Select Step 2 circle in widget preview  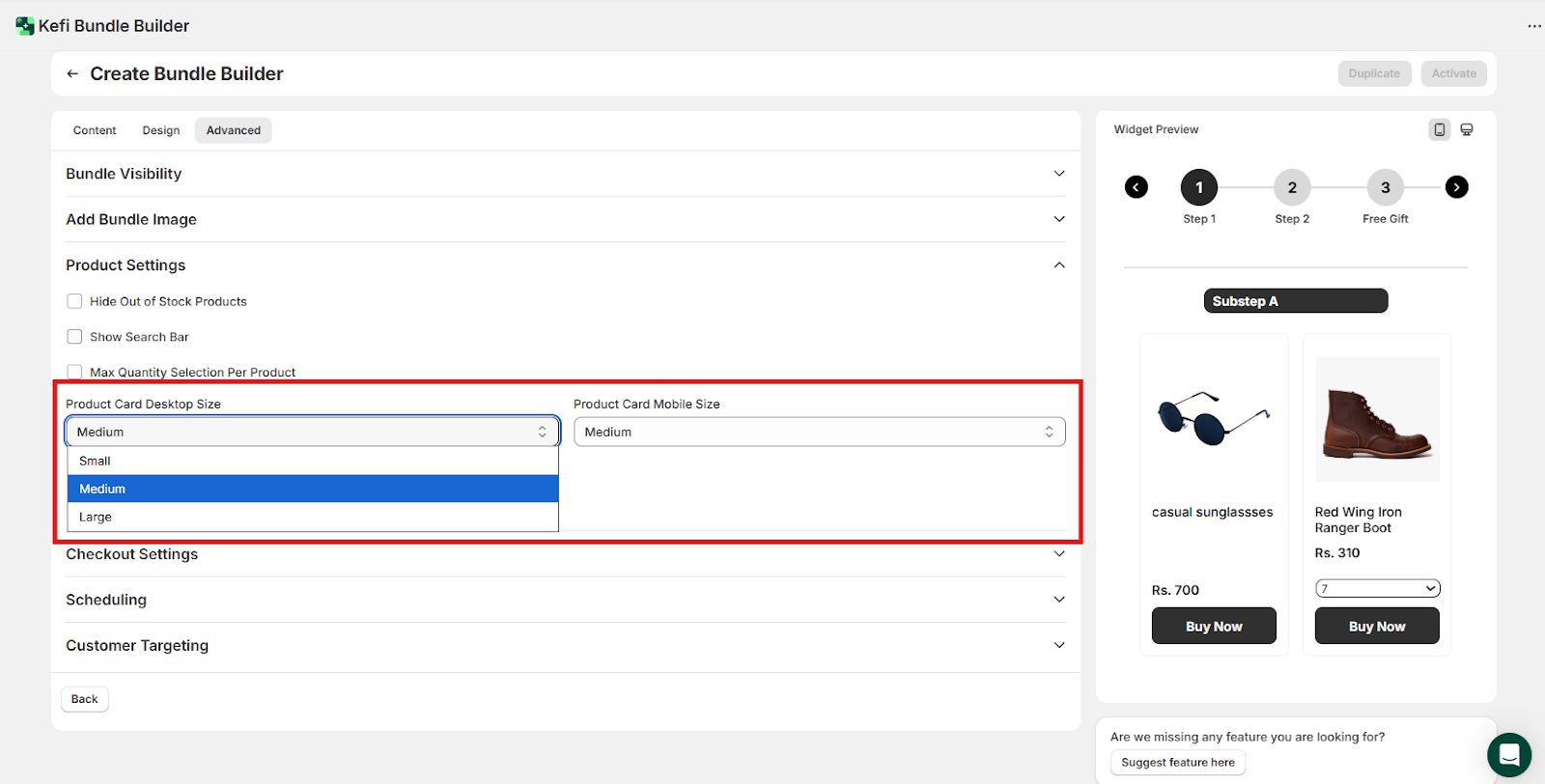[x=1292, y=187]
